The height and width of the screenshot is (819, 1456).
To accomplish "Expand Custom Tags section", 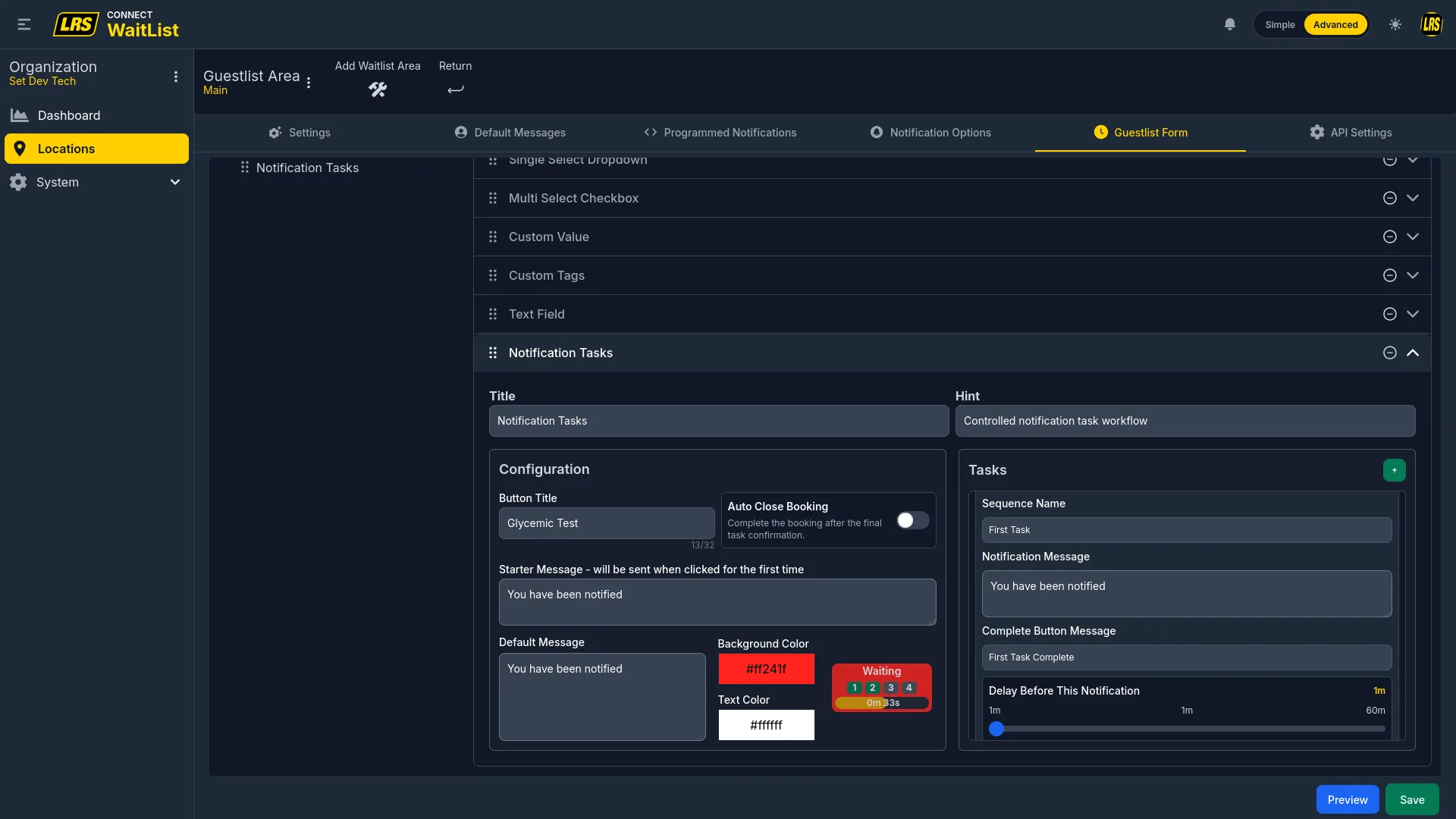I will (x=1413, y=275).
